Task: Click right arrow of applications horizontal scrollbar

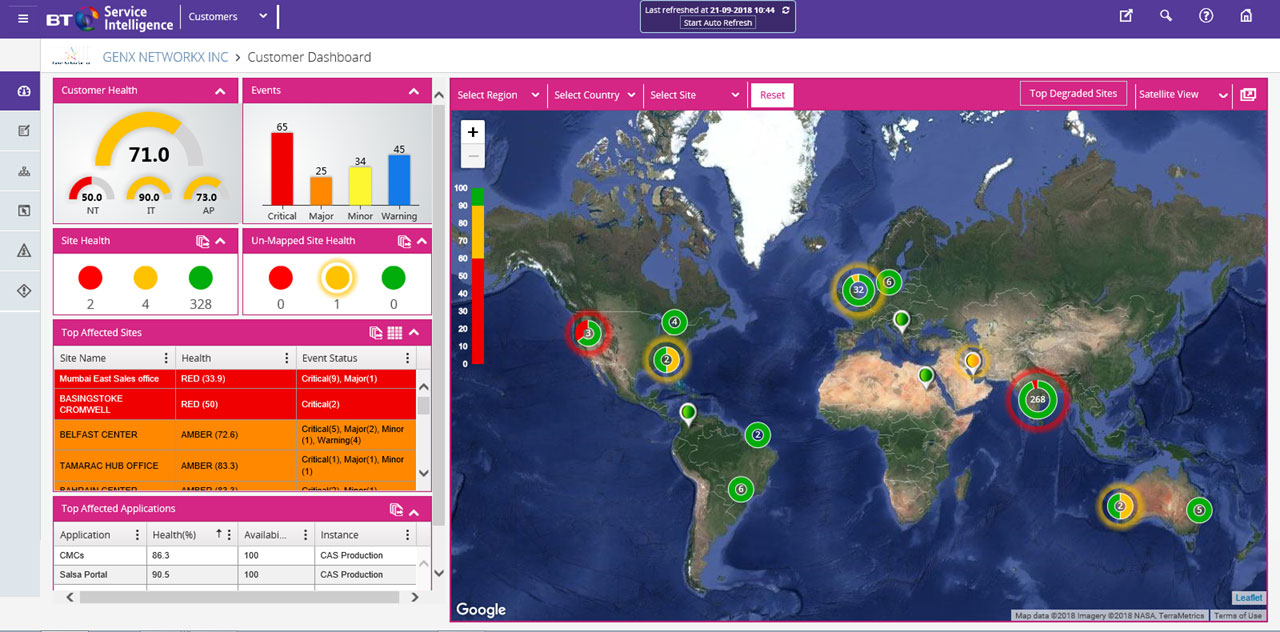Action: 415,597
